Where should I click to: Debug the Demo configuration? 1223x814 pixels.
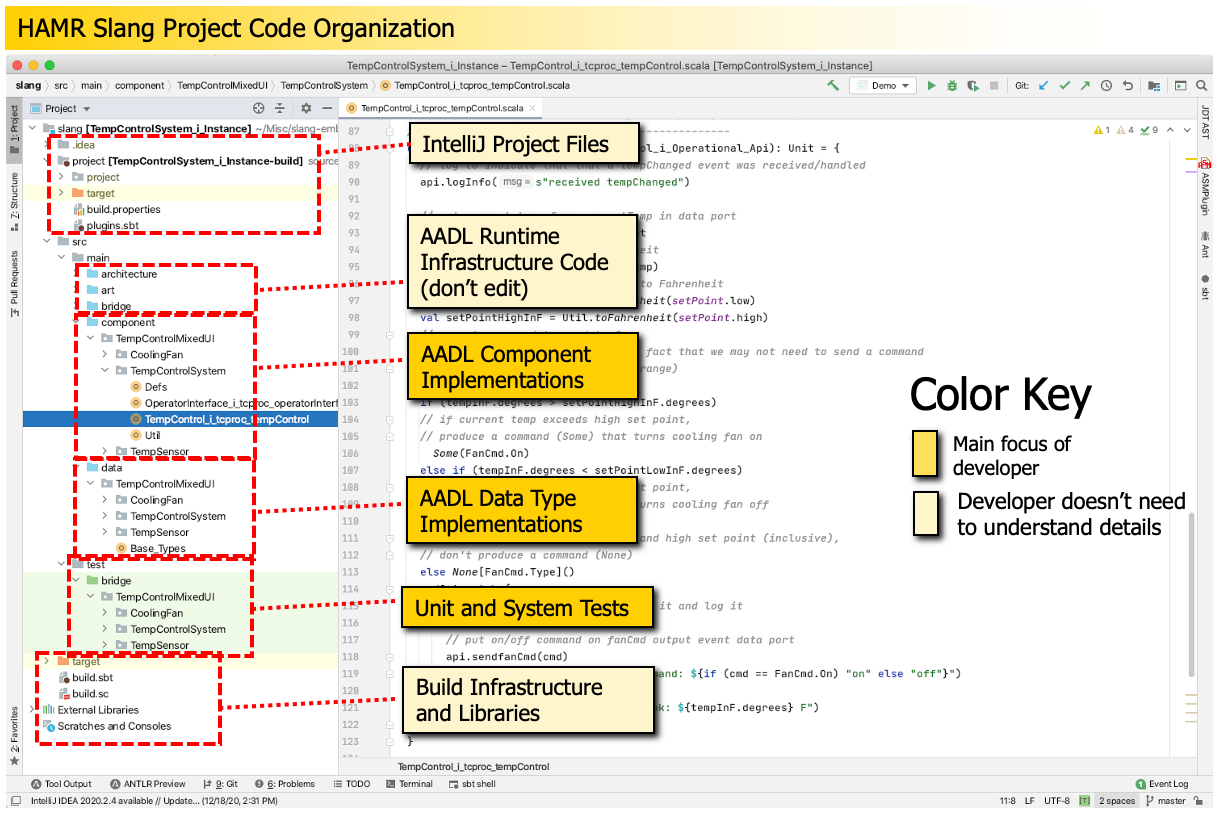click(953, 85)
